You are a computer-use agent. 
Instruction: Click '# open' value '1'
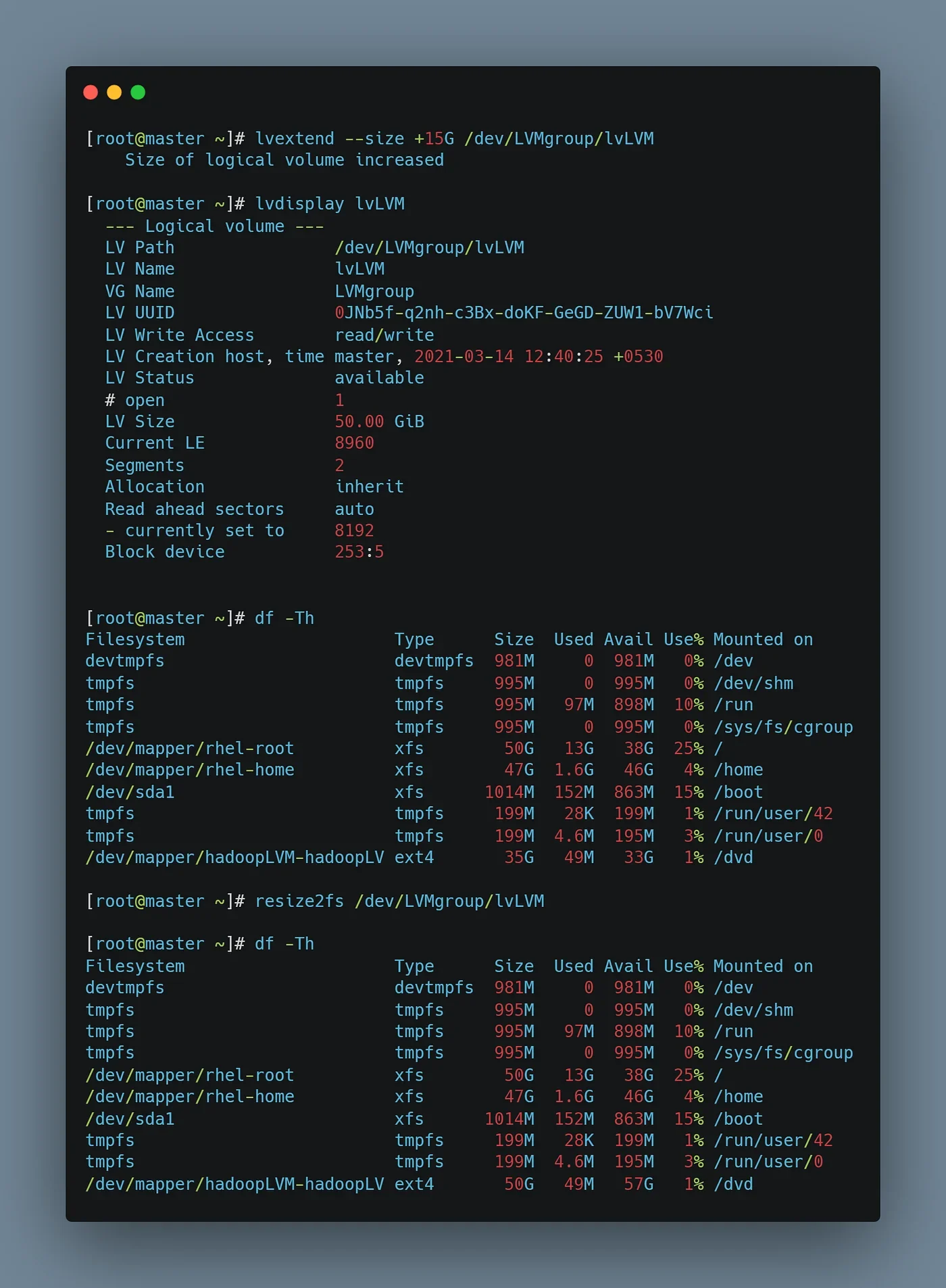point(340,400)
